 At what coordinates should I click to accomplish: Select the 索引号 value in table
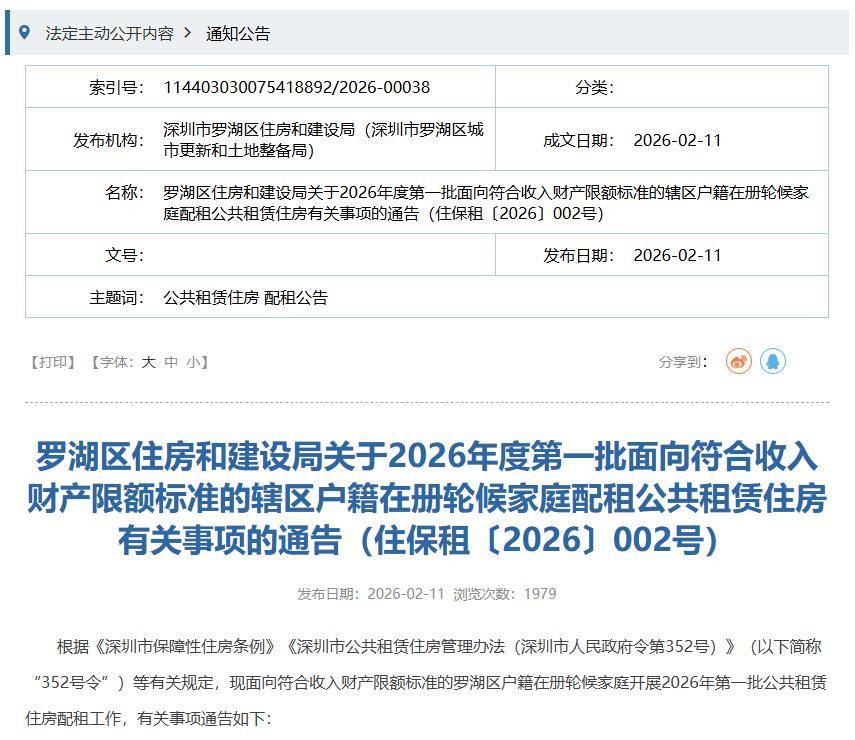tap(296, 87)
